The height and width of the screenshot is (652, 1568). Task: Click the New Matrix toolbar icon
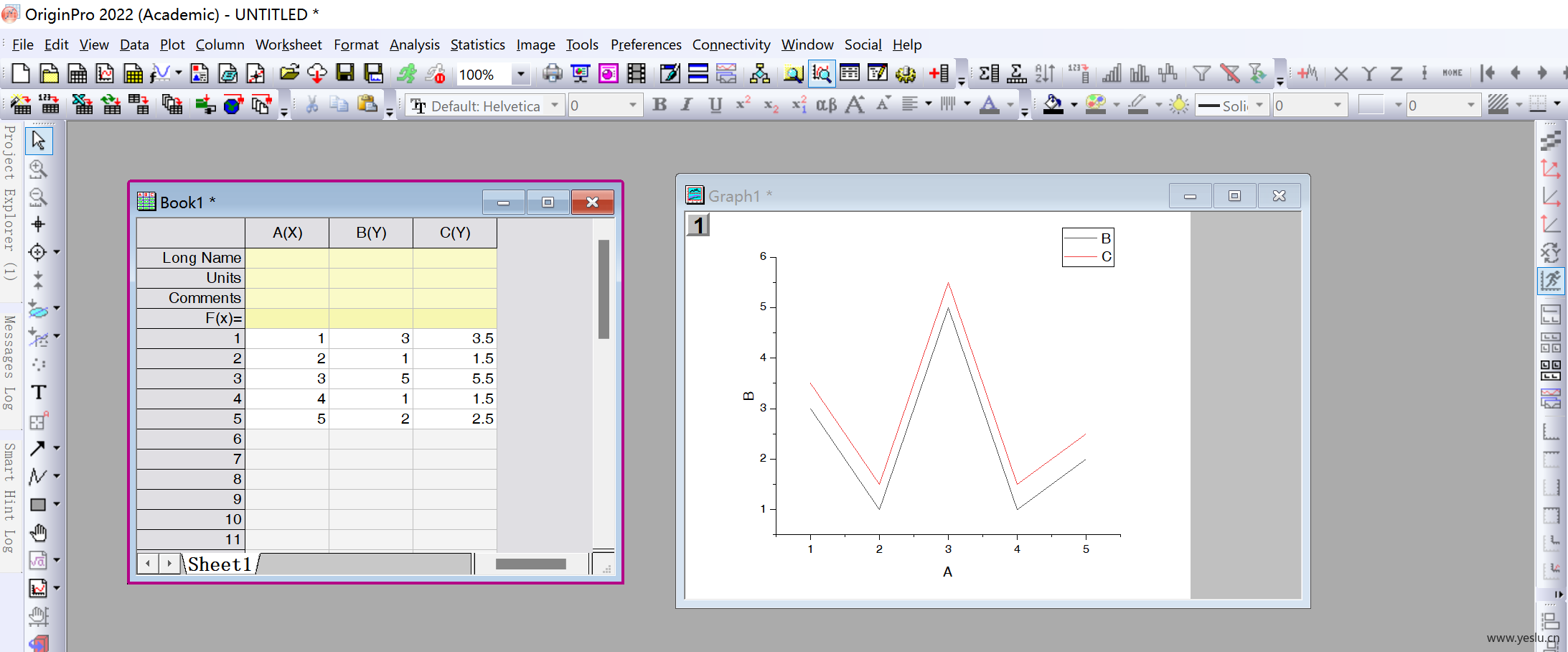coord(133,73)
